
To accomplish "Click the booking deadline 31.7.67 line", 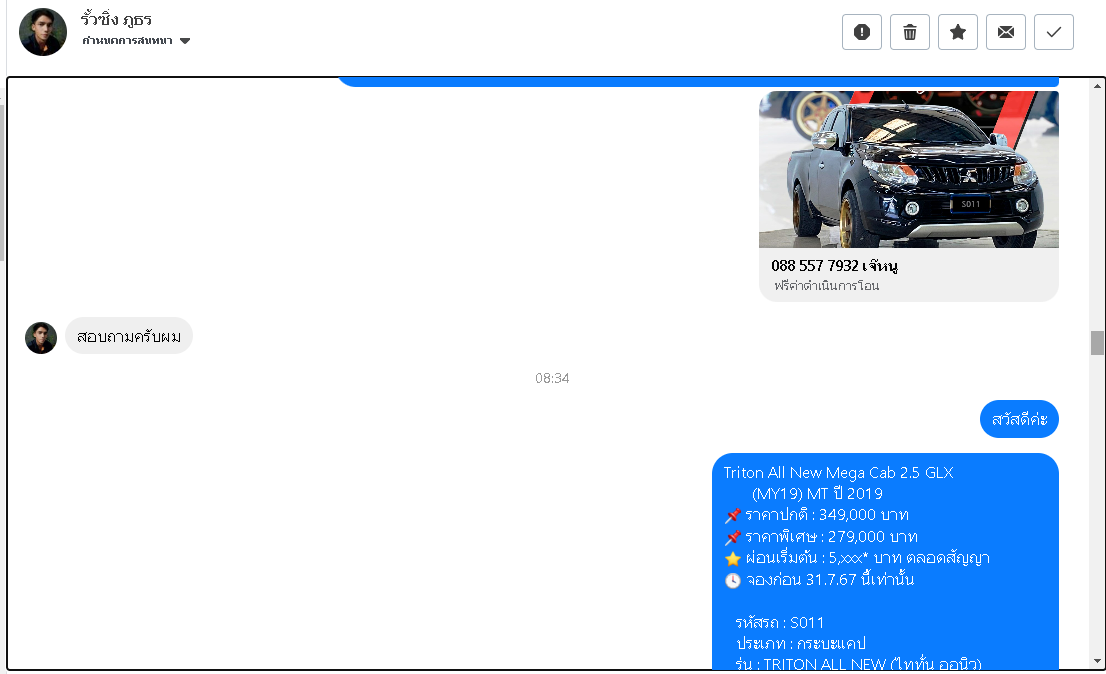I will point(819,580).
